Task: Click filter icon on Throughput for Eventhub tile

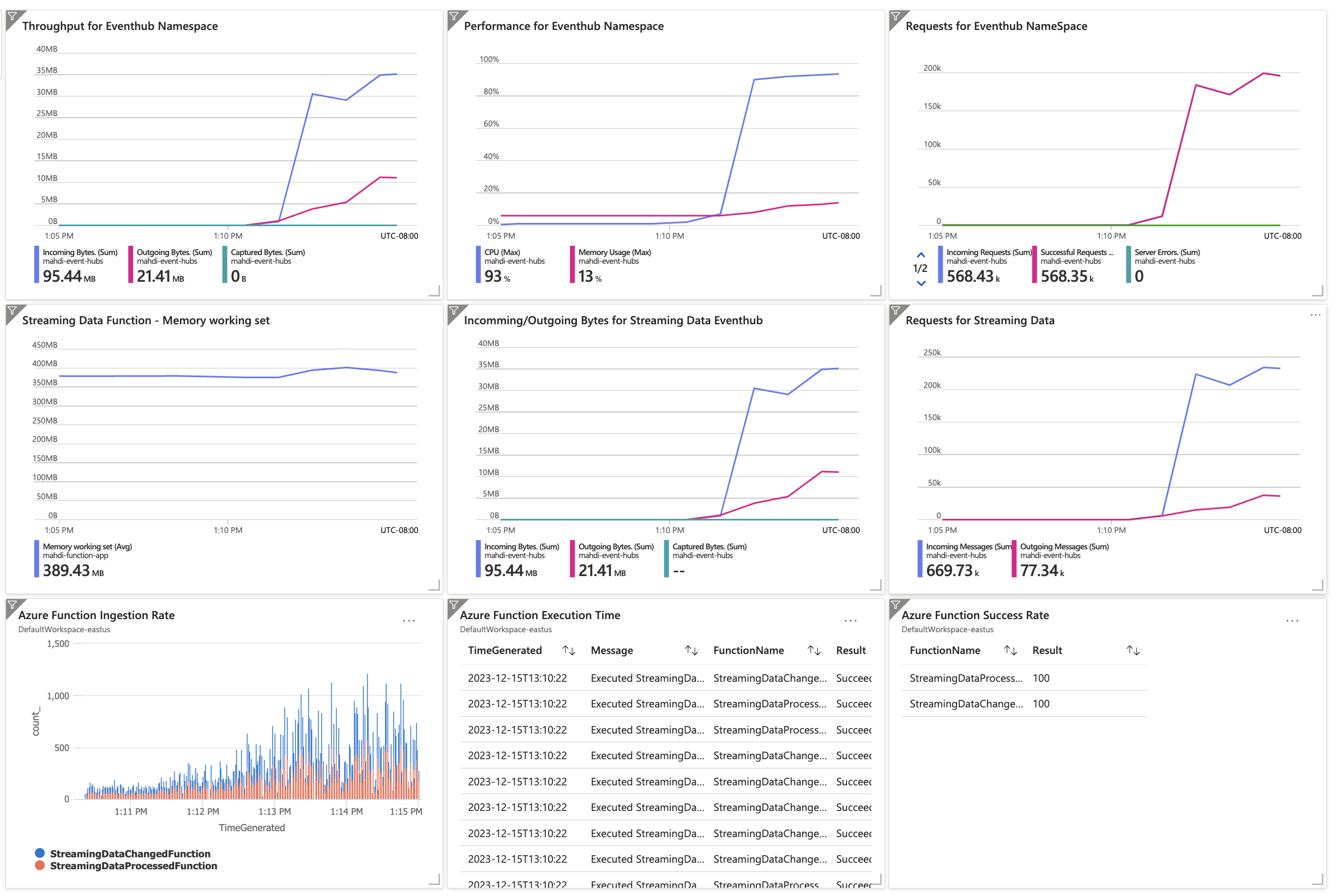Action: (12, 16)
